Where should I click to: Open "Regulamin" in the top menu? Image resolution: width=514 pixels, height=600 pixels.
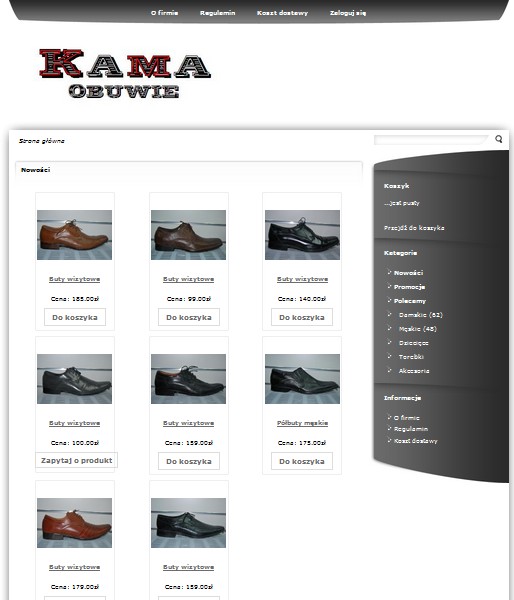click(217, 13)
